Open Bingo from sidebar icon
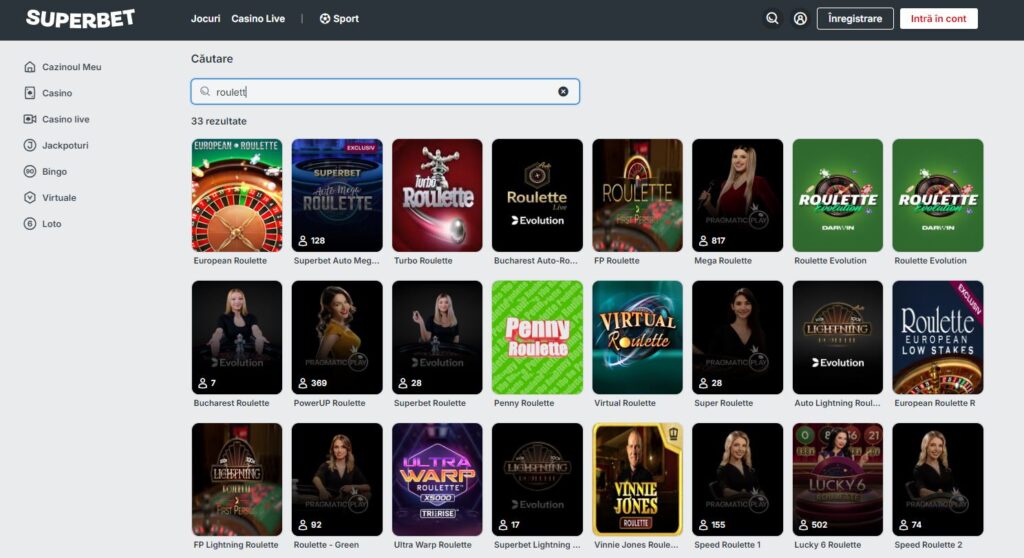1024x558 pixels. [30, 172]
